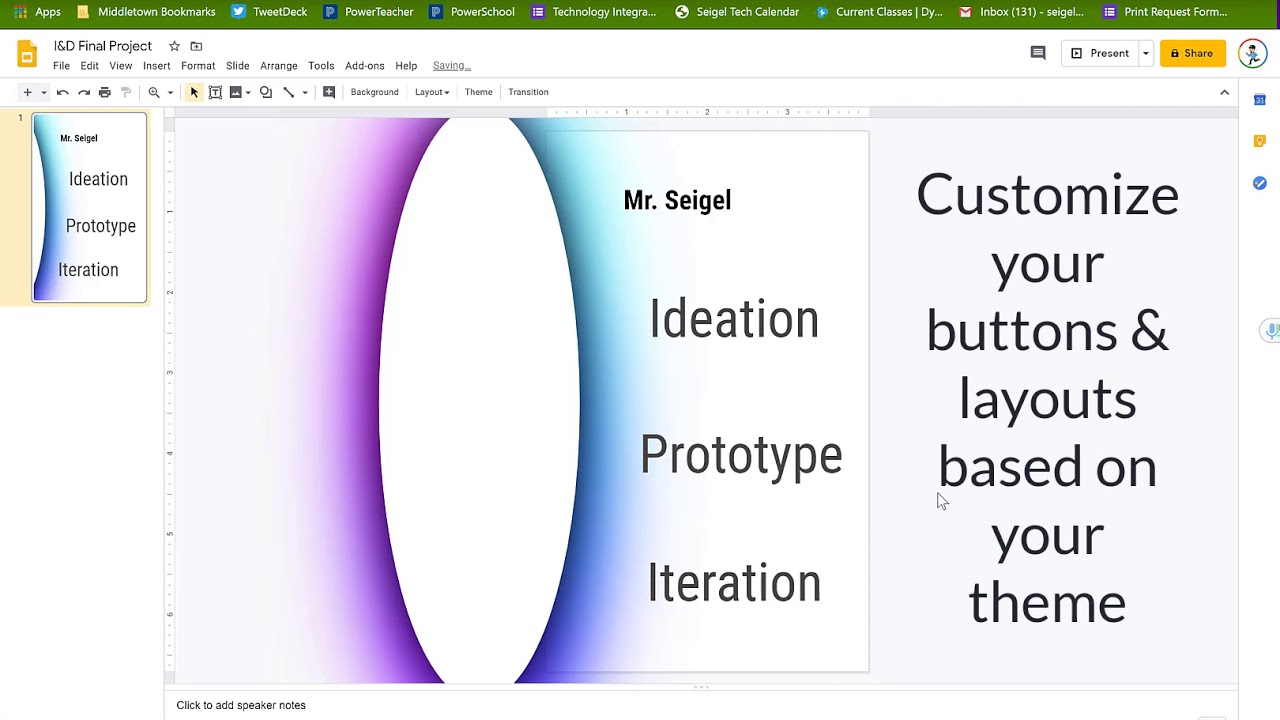The height and width of the screenshot is (720, 1280).
Task: Open the Edit menu
Action: pos(89,66)
